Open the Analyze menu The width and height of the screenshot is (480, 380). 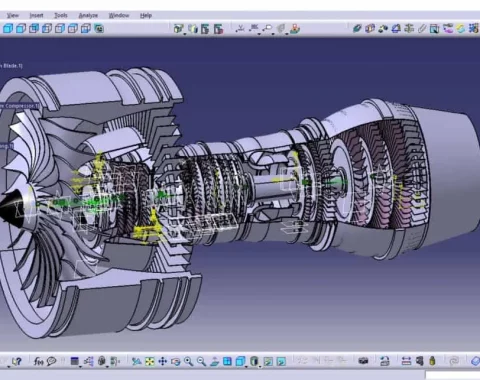(88, 15)
